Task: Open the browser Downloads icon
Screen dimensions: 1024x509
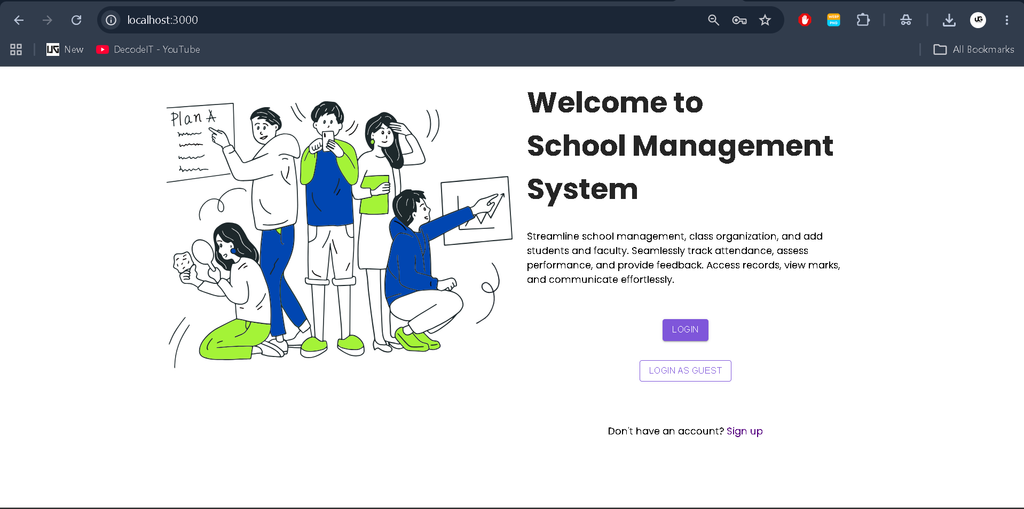Action: (949, 20)
